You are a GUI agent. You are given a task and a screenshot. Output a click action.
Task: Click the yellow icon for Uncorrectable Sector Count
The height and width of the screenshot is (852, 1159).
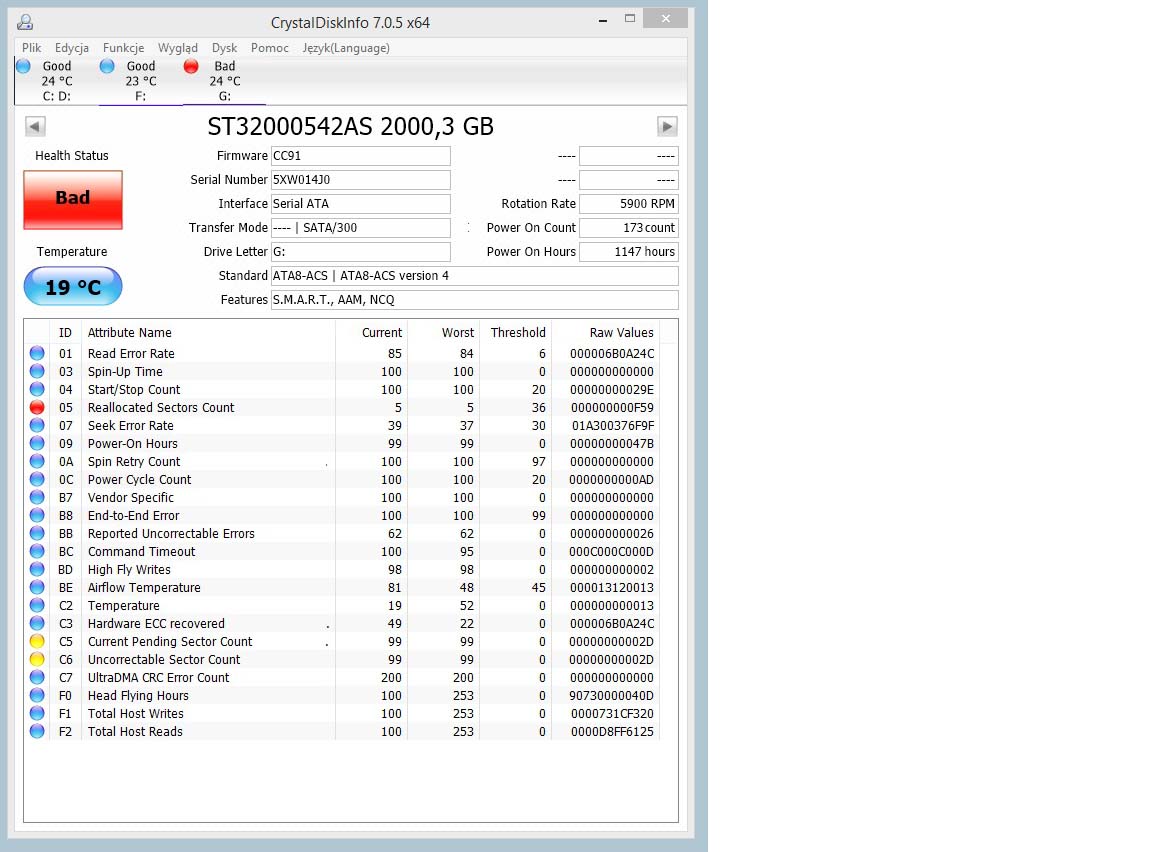click(37, 659)
